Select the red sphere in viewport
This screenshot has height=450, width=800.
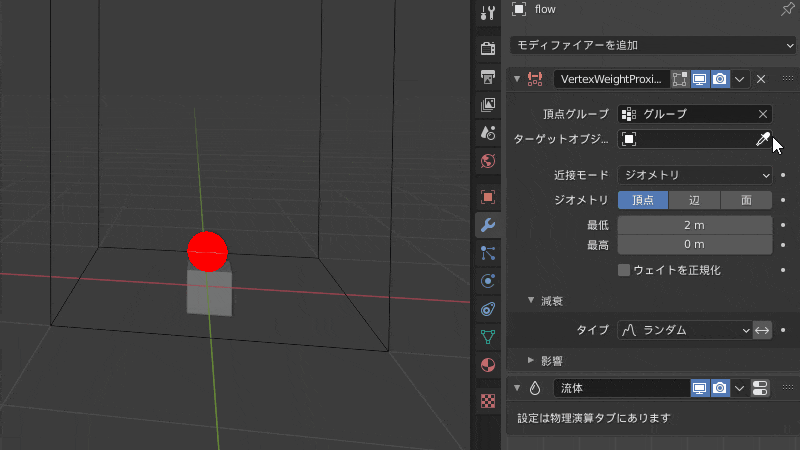click(207, 252)
